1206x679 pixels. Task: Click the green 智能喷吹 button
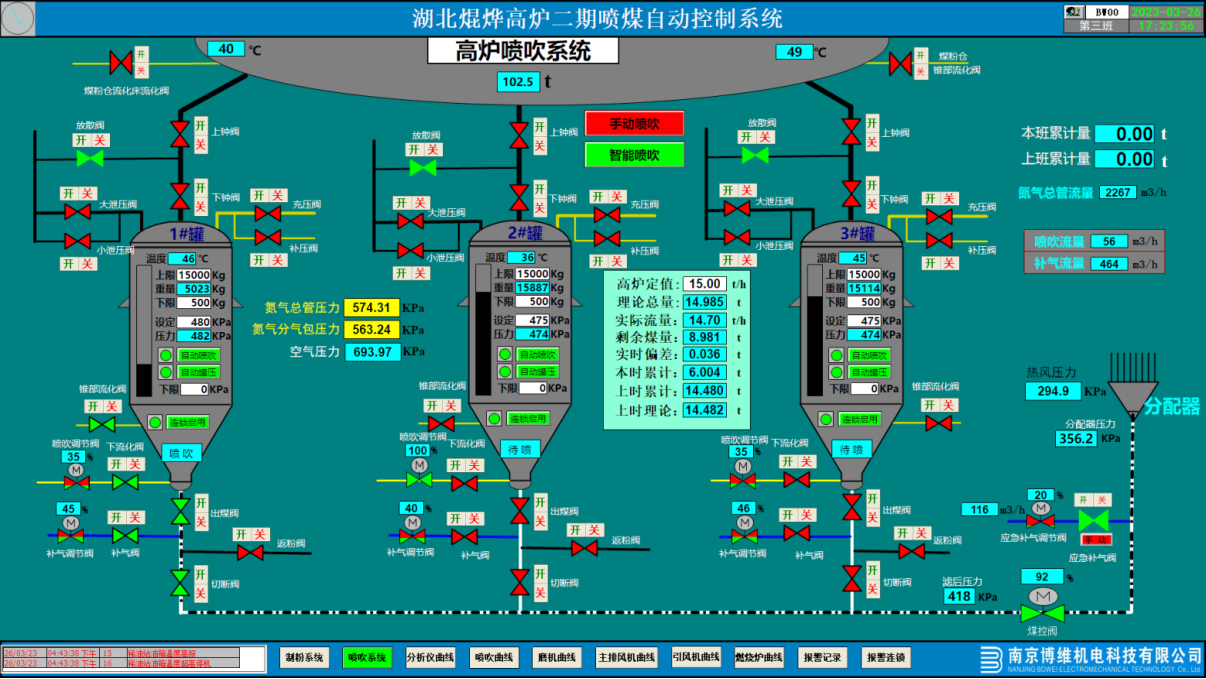click(634, 155)
